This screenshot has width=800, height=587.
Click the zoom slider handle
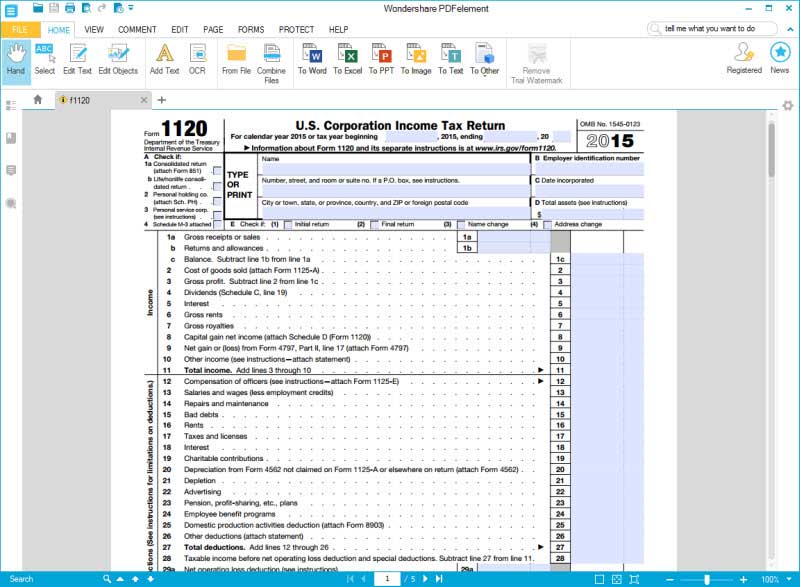tap(707, 579)
